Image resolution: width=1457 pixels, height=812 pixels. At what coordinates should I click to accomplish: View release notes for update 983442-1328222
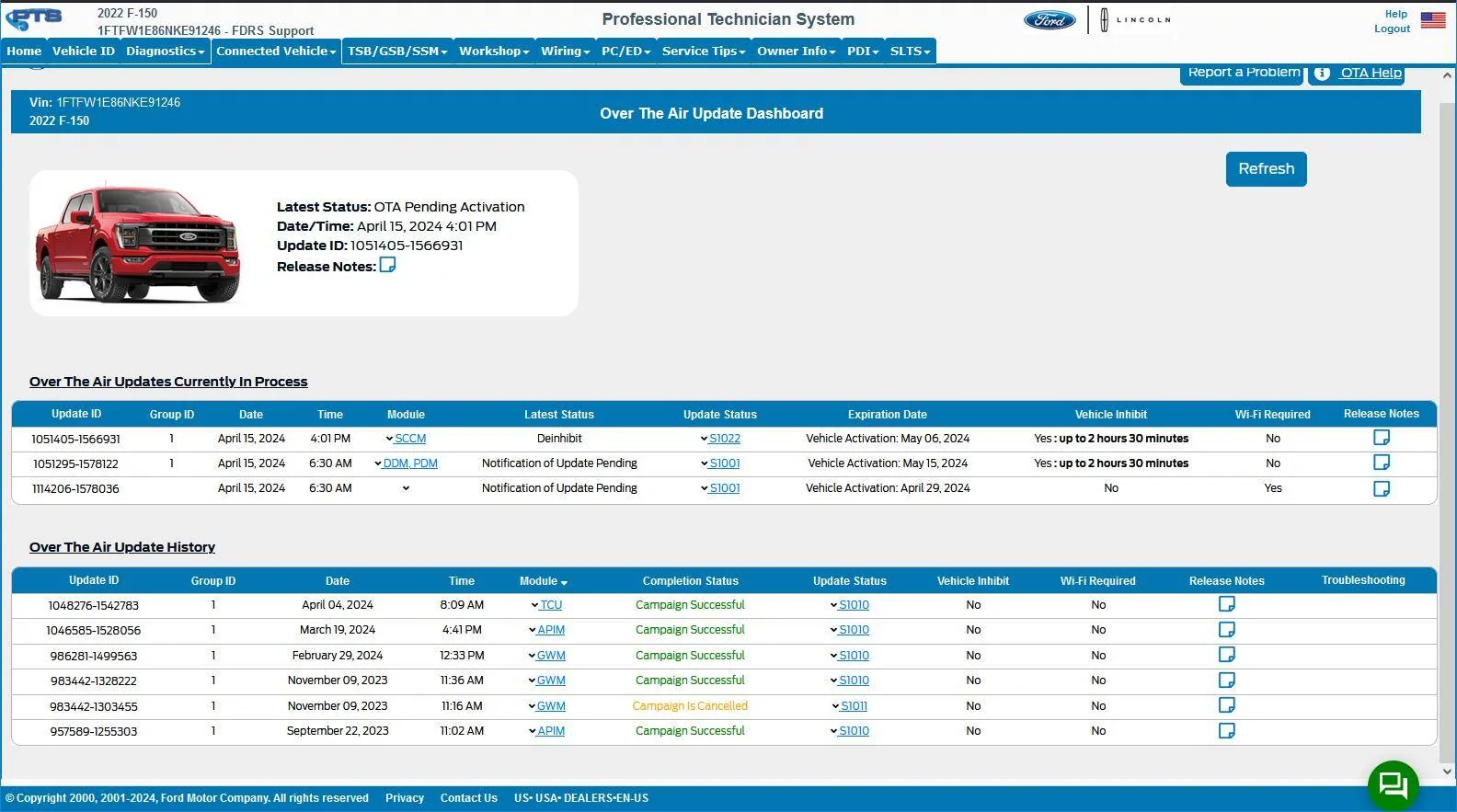pos(1226,680)
